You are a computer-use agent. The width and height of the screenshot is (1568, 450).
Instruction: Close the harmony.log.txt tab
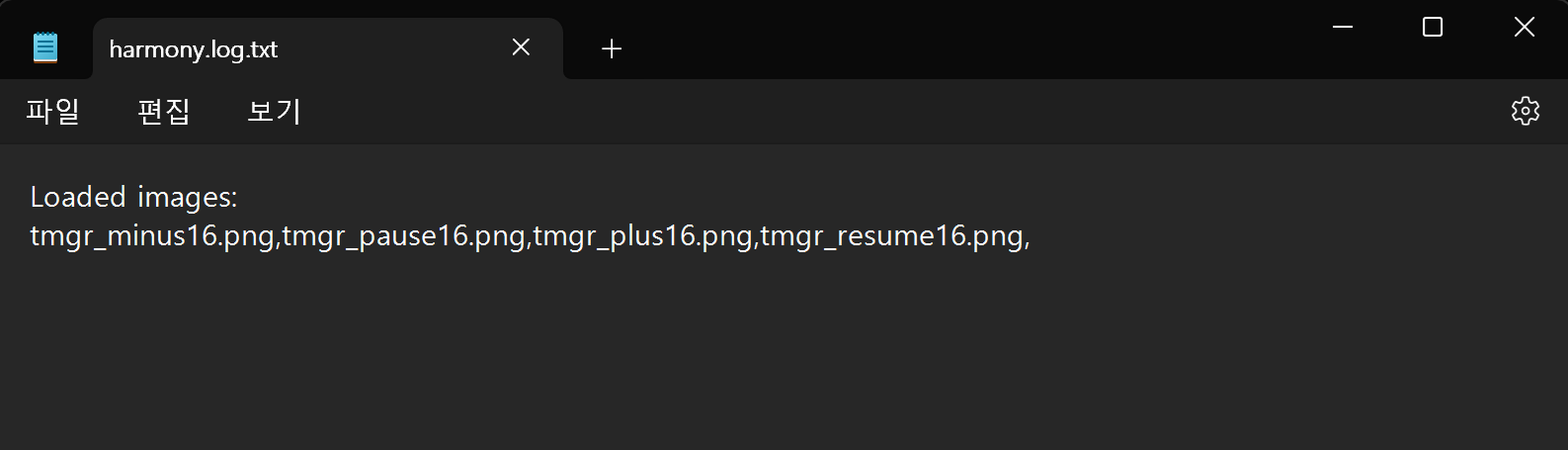521,47
